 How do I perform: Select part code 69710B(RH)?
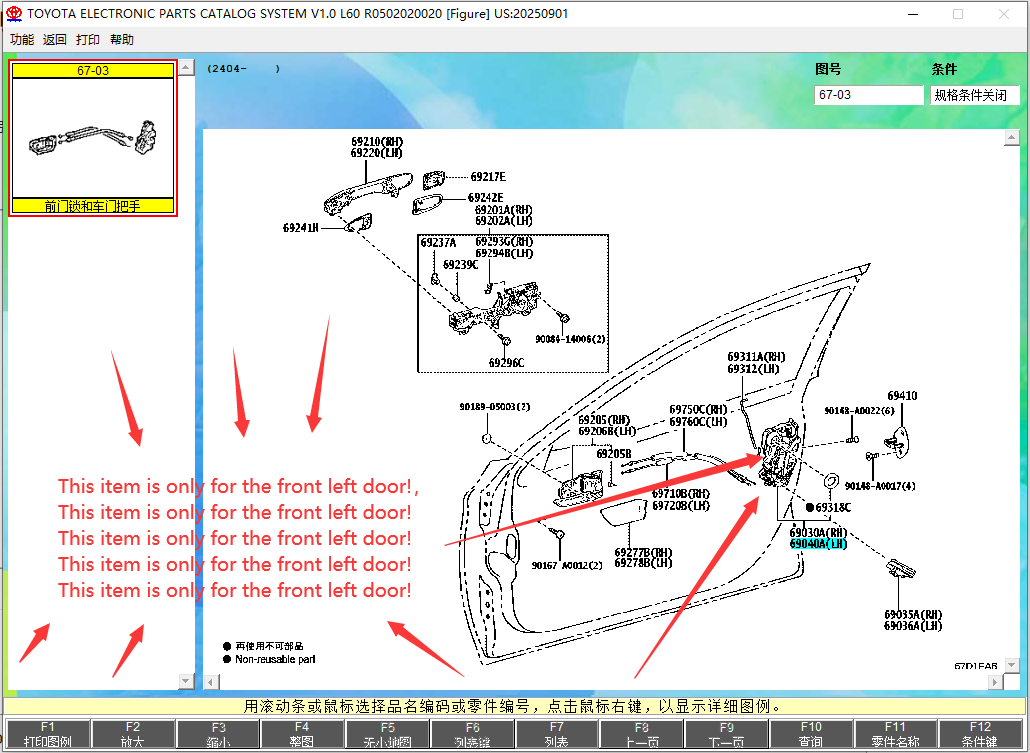tap(681, 494)
